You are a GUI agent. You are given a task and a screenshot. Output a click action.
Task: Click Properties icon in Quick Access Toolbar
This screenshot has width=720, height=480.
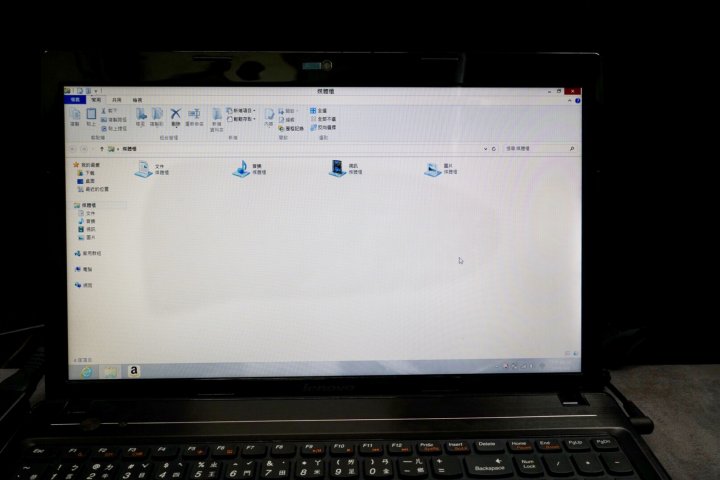pyautogui.click(x=79, y=91)
